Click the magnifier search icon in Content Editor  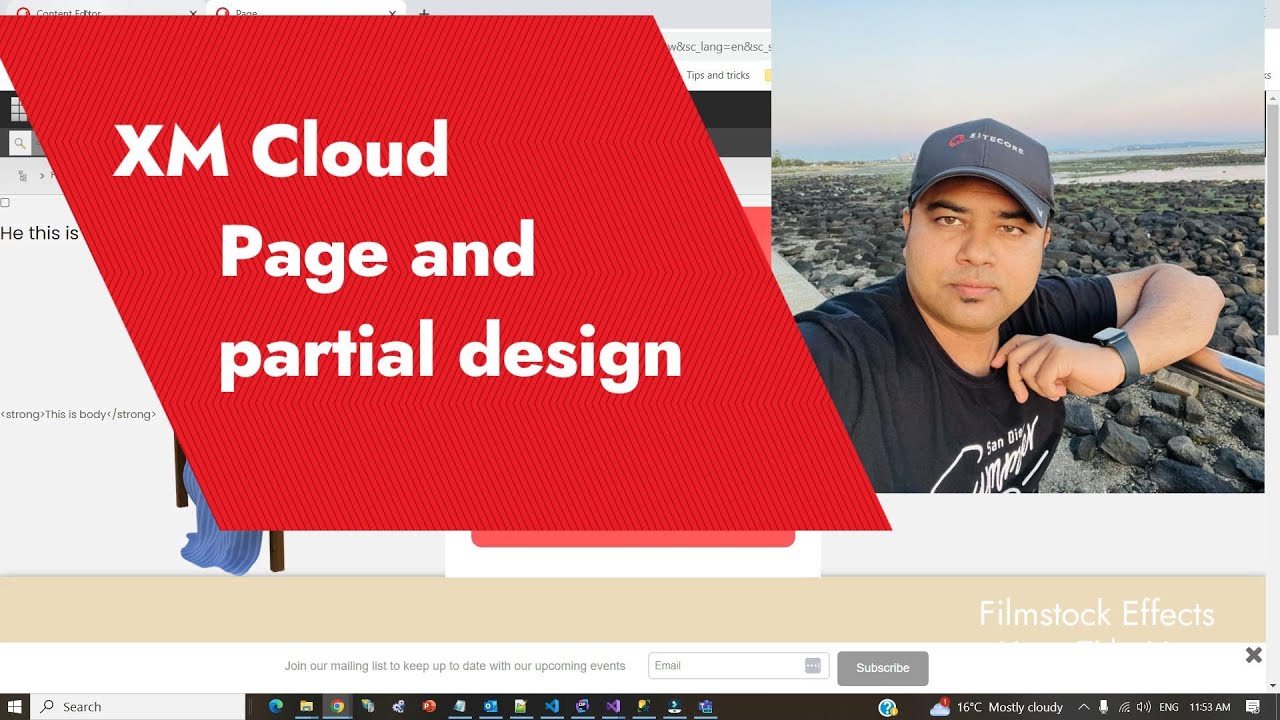click(x=19, y=144)
